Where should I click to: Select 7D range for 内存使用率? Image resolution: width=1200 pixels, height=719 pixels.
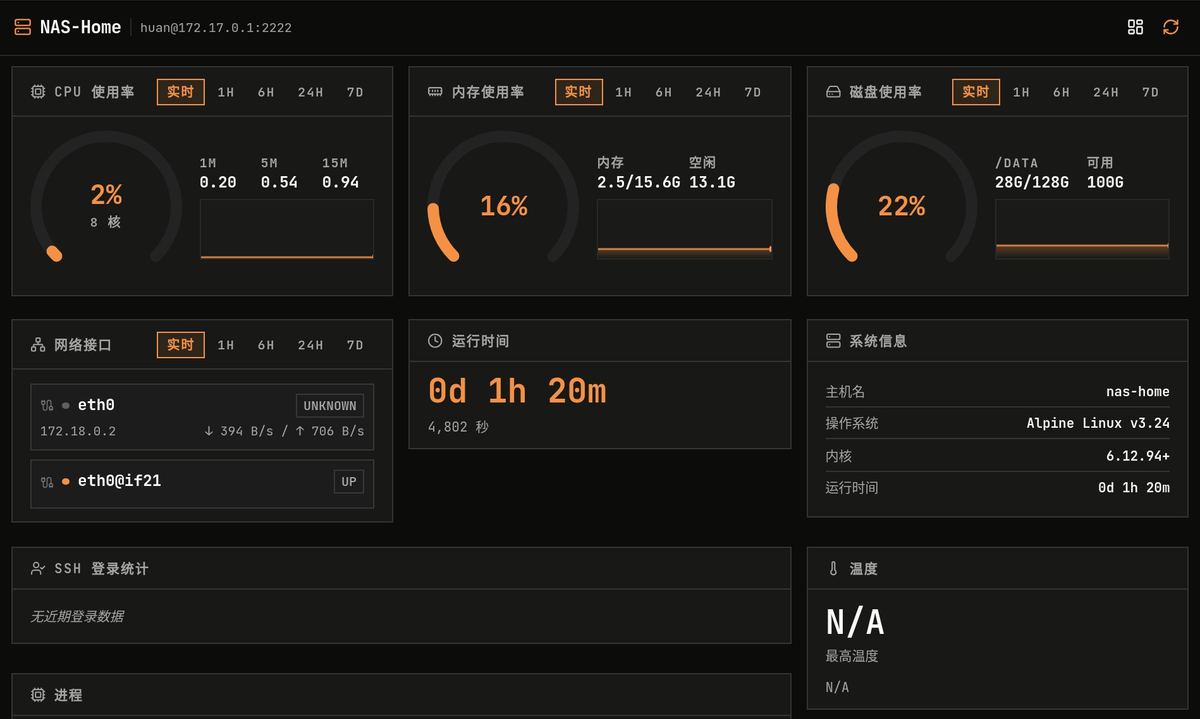pos(753,92)
